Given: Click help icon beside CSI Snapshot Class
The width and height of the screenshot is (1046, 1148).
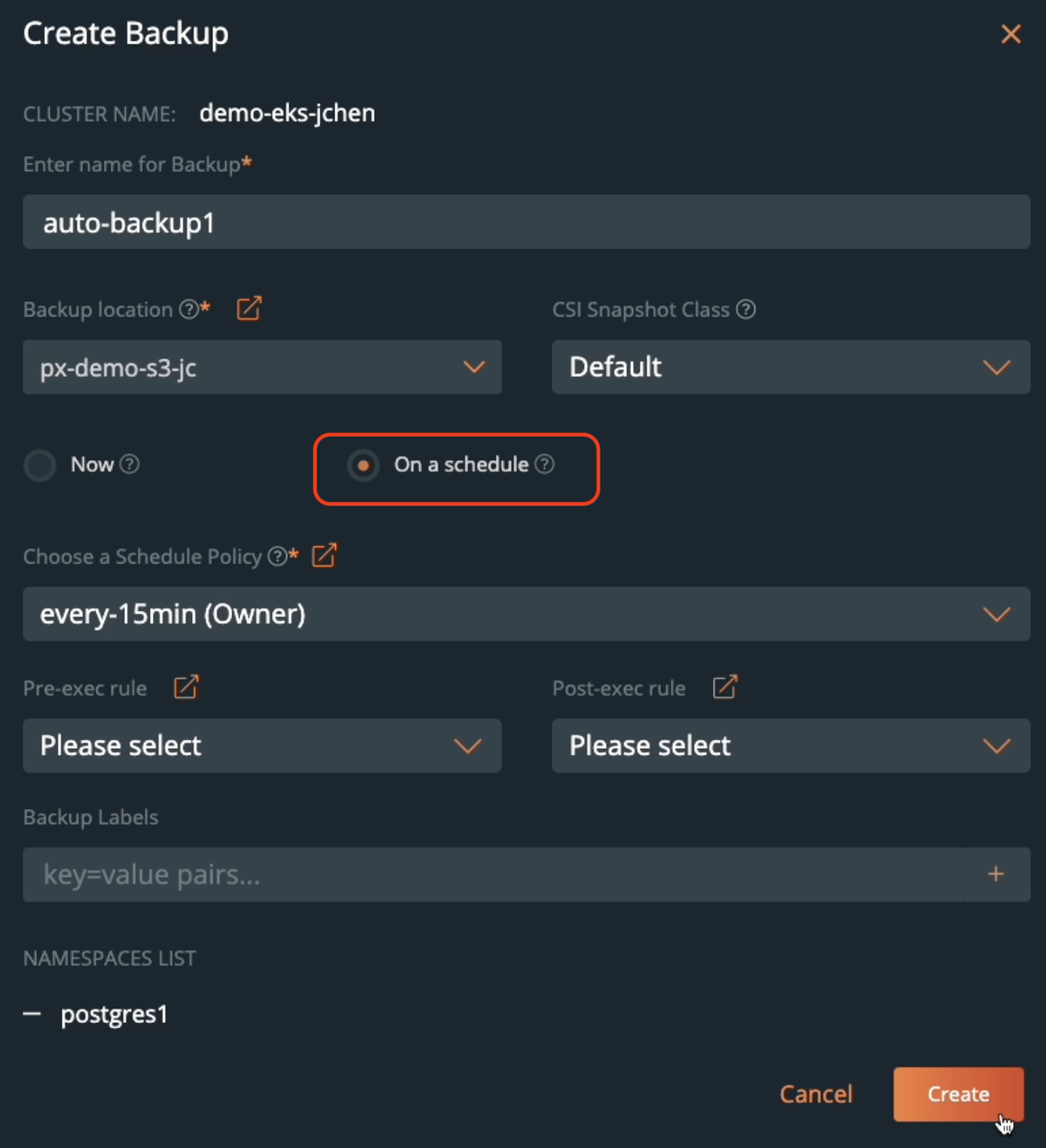Looking at the screenshot, I should coord(746,309).
